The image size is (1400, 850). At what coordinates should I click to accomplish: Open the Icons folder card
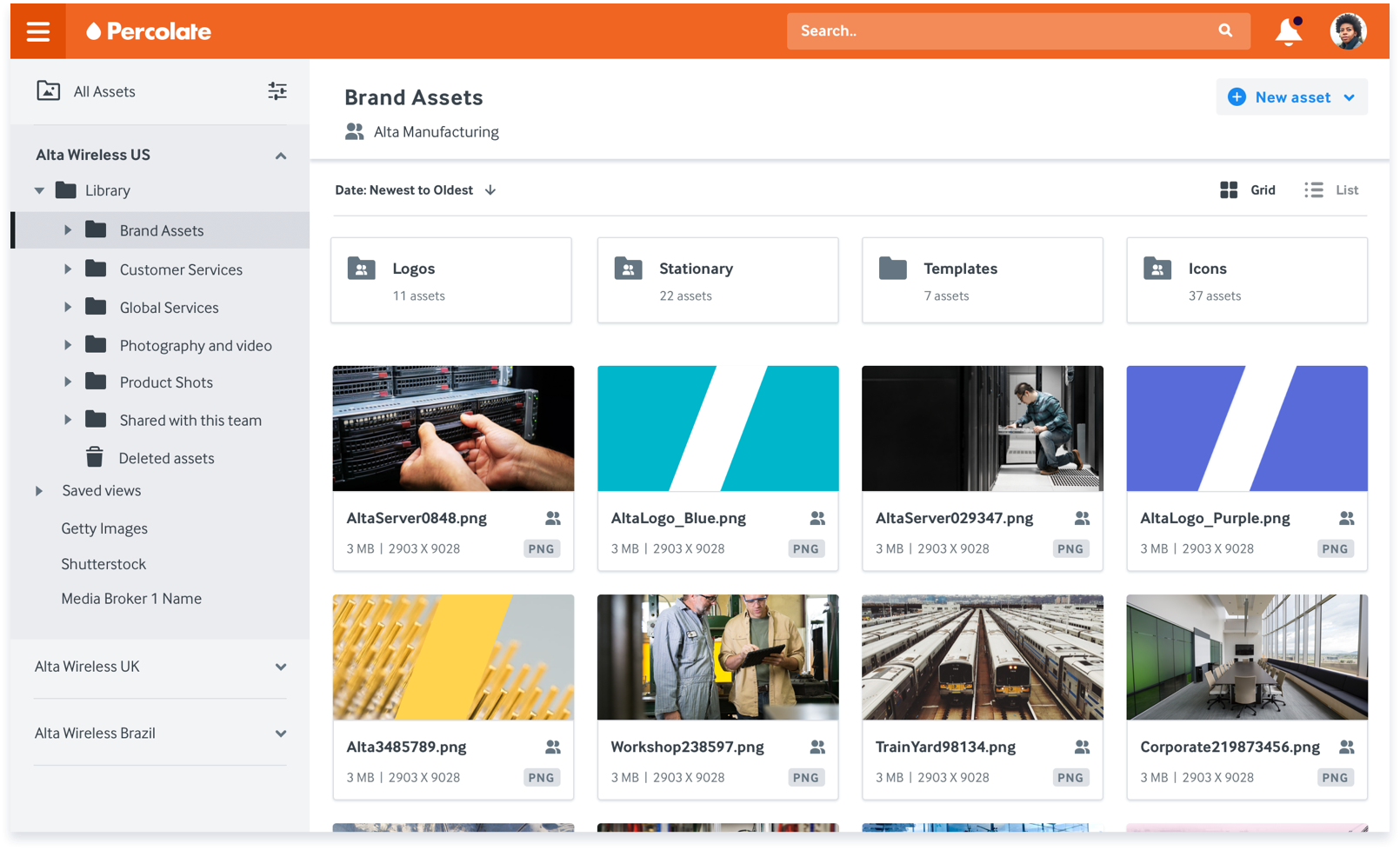(x=1247, y=280)
